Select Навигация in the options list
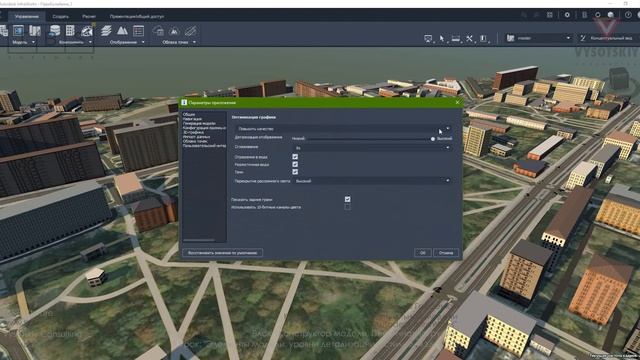 [x=192, y=119]
